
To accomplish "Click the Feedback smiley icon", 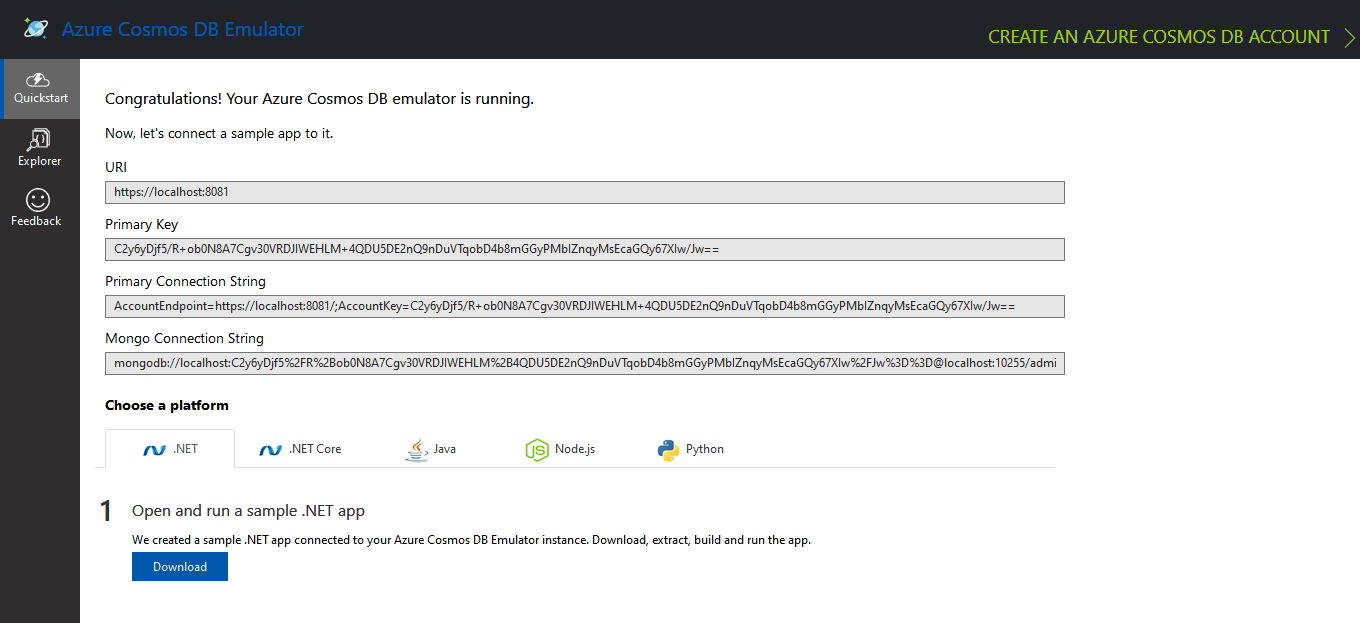I will pos(37,200).
